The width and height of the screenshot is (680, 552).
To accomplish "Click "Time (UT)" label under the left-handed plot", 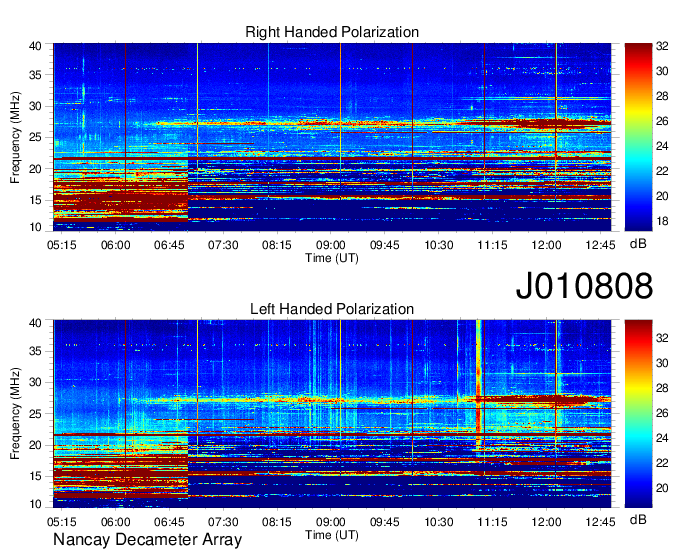I will (332, 535).
